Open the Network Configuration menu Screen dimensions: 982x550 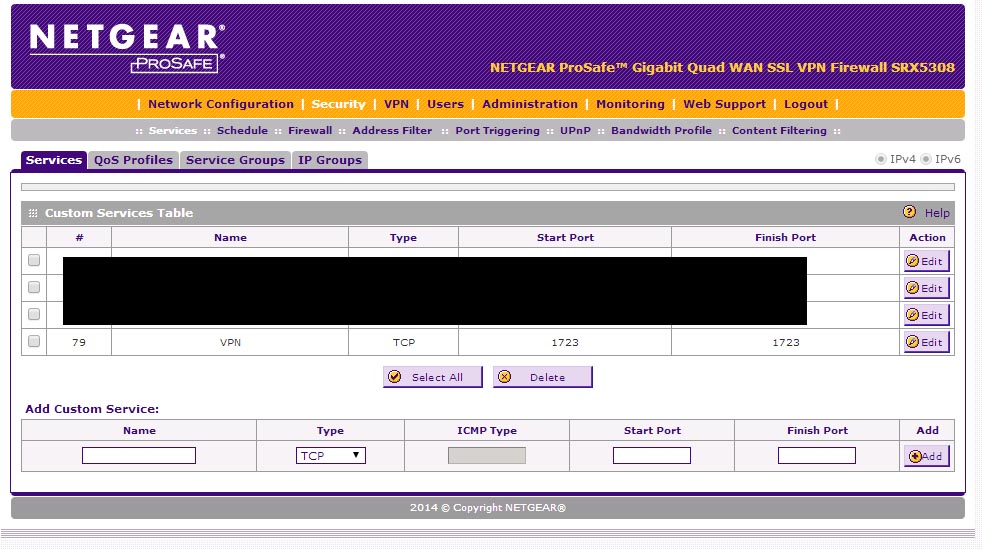click(220, 104)
